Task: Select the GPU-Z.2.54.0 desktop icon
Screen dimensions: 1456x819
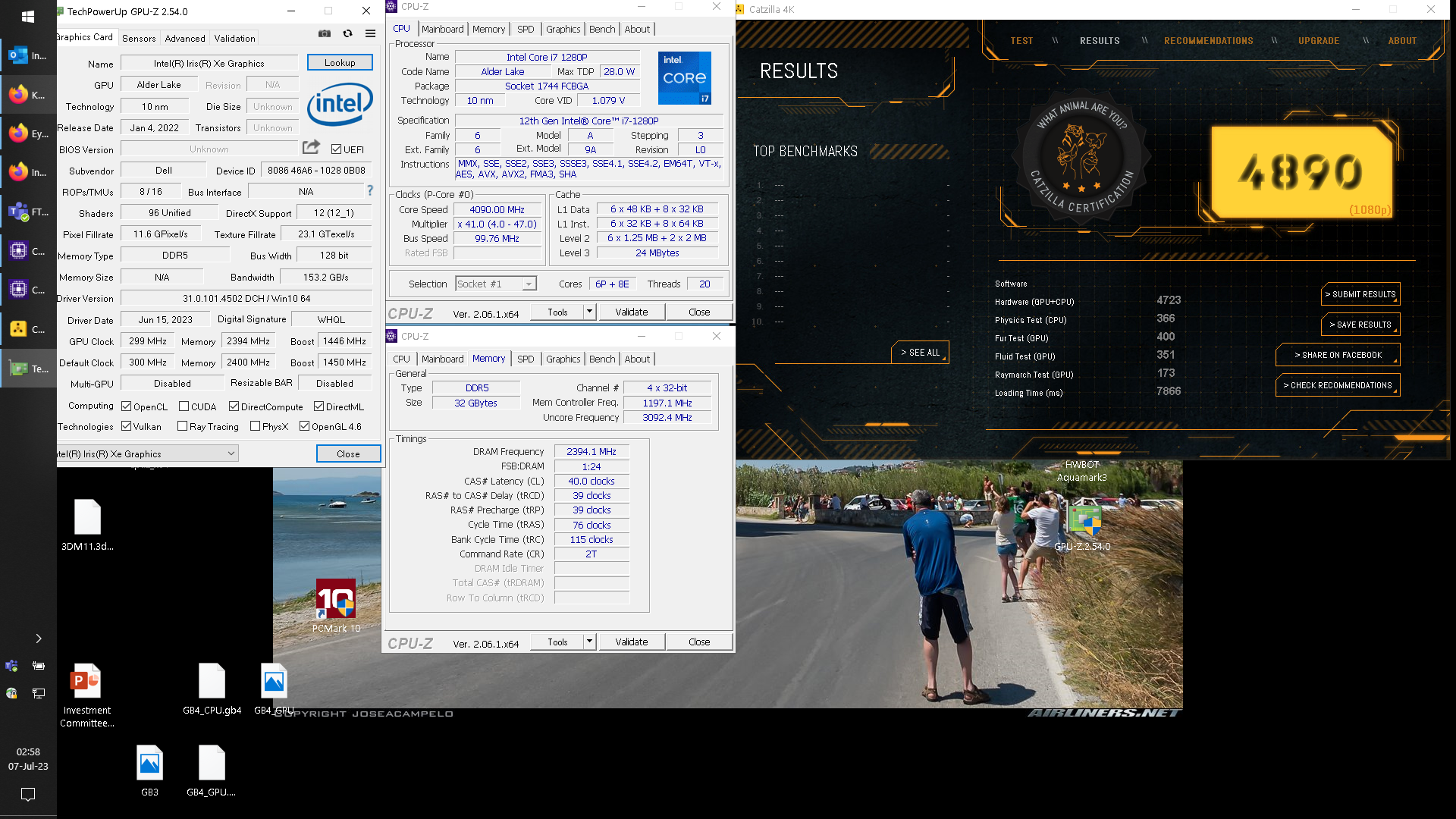Action: coord(1082,527)
